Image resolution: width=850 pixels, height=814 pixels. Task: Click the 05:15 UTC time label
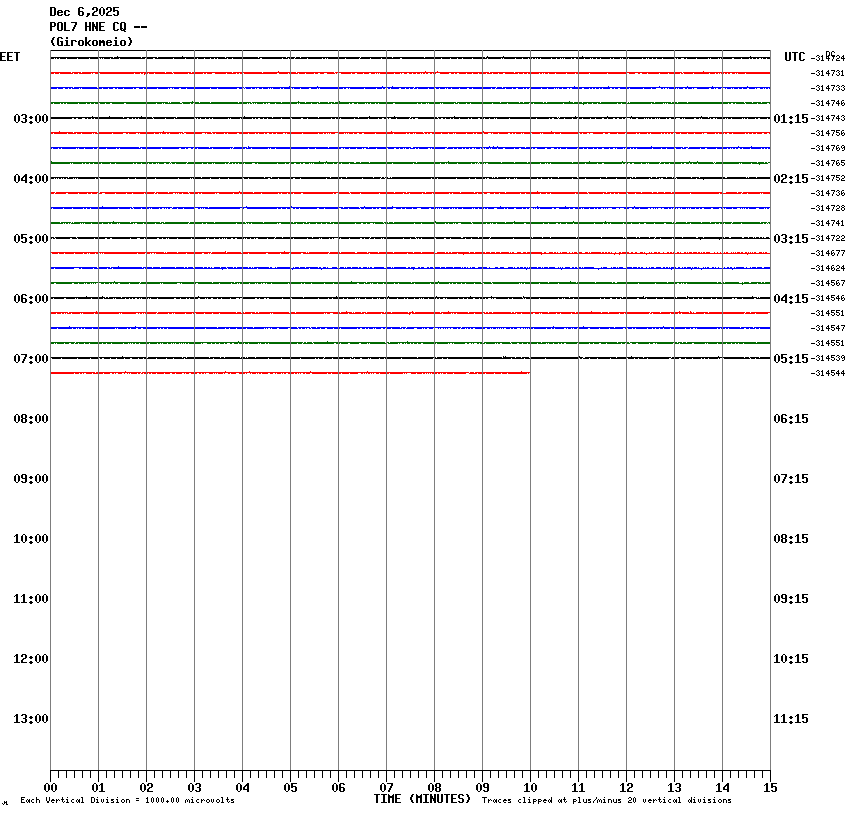point(791,359)
